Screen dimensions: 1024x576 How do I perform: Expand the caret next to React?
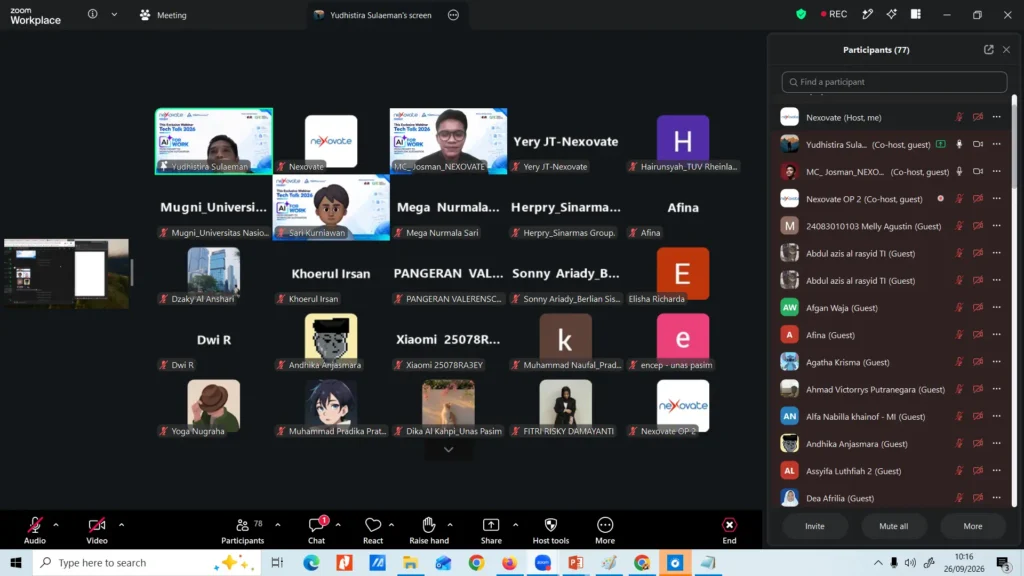pyautogui.click(x=391, y=524)
